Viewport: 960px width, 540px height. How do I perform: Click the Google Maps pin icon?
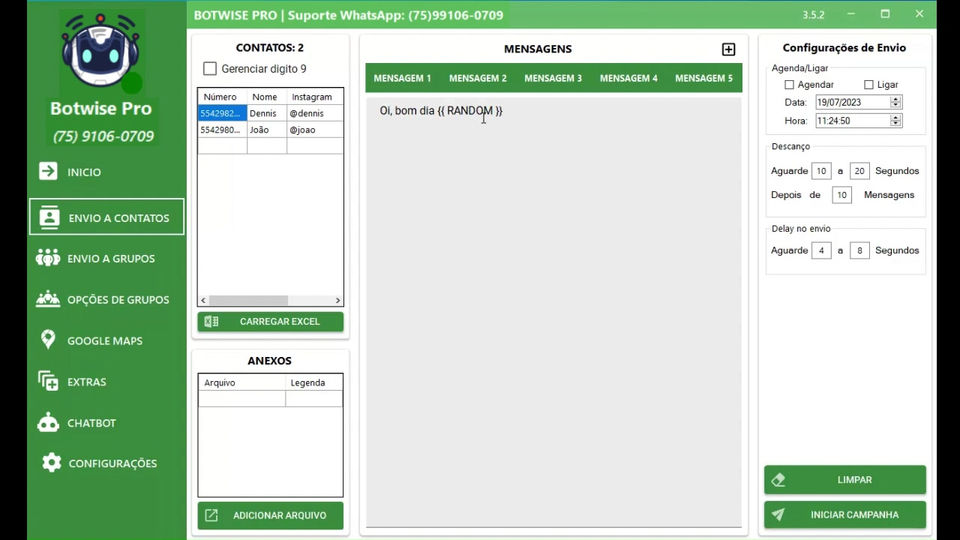48,340
